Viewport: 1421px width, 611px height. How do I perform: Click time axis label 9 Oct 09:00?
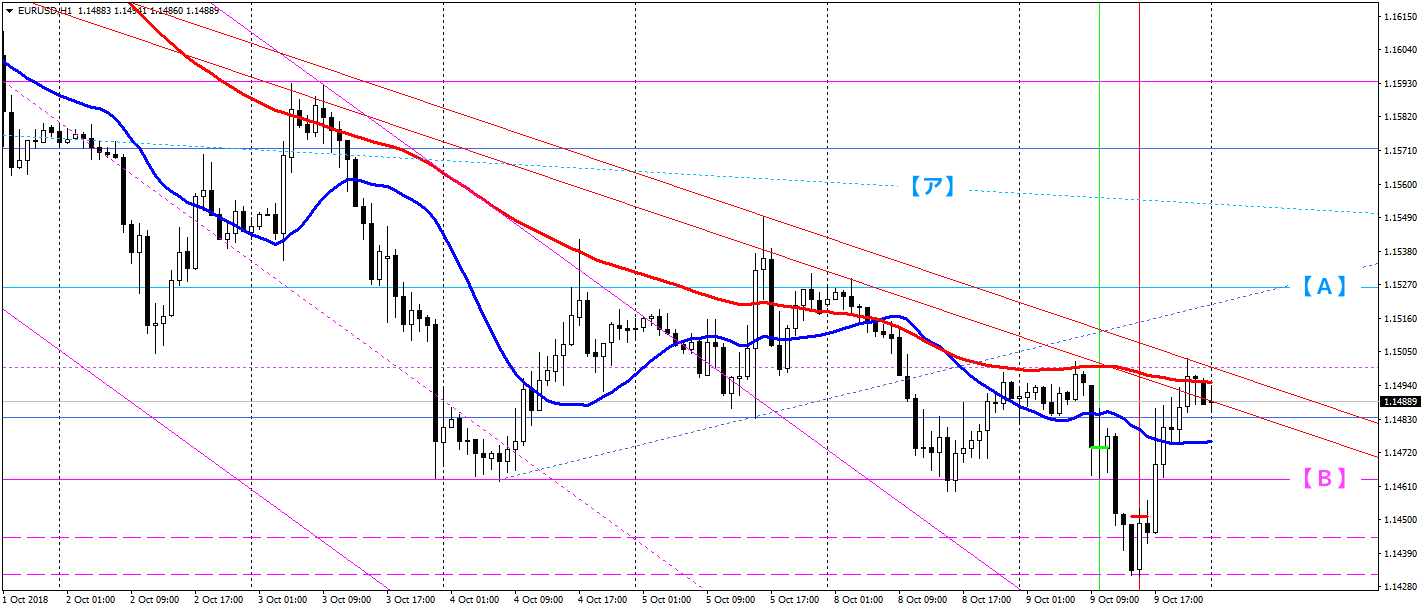[x=1117, y=601]
